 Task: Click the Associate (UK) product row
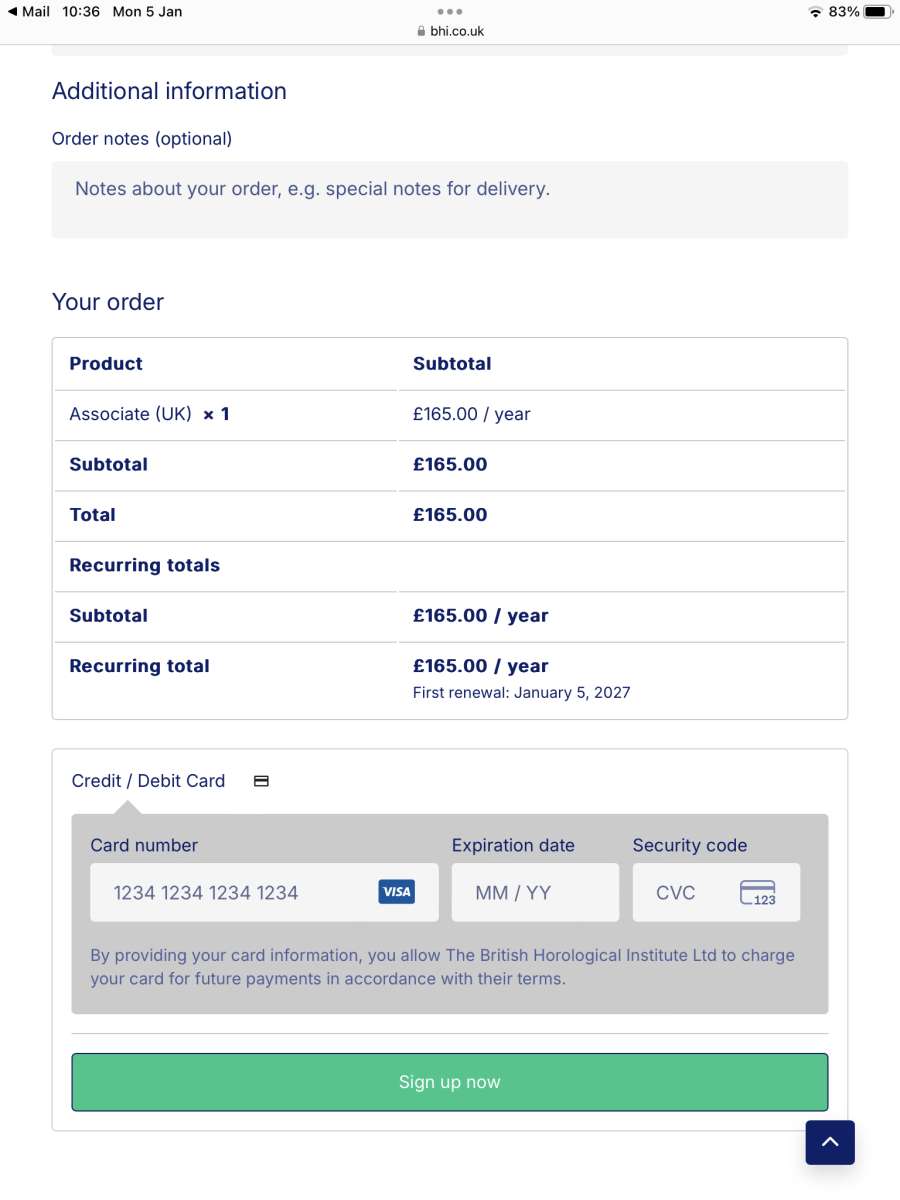click(x=450, y=415)
